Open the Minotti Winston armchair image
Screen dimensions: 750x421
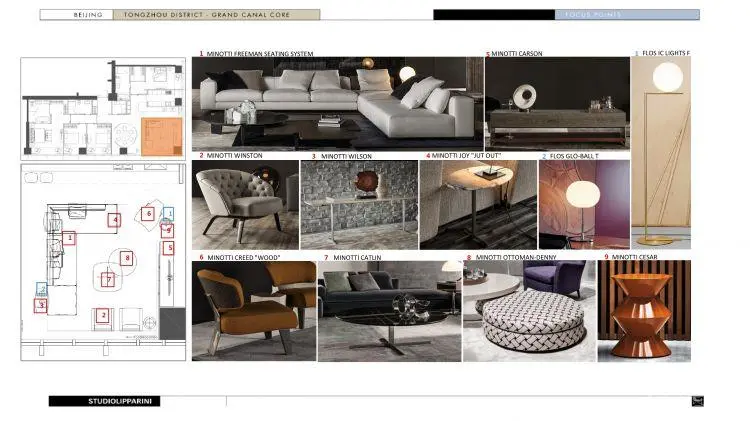pyautogui.click(x=246, y=205)
